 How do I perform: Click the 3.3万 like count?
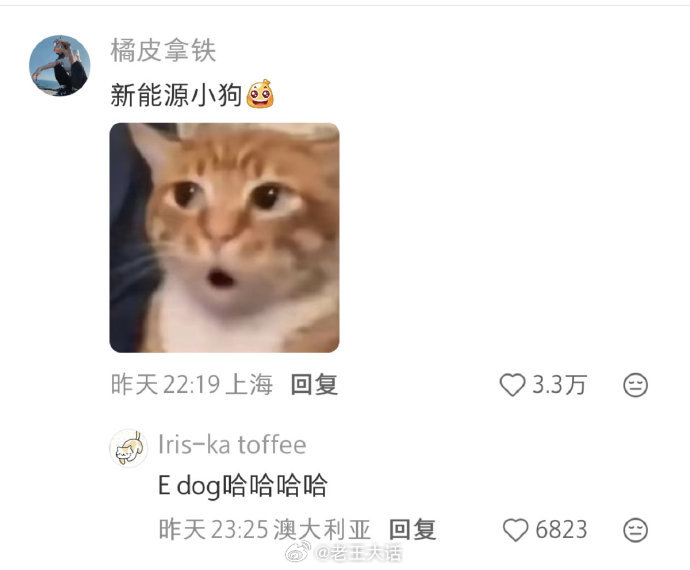[559, 385]
